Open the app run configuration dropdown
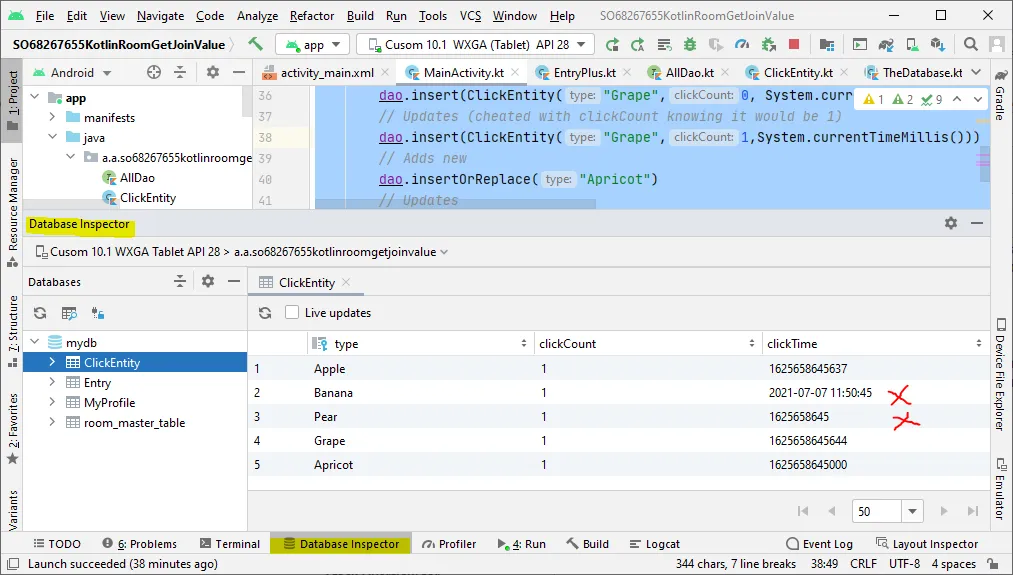Screen dimensions: 1013x575 pos(312,45)
